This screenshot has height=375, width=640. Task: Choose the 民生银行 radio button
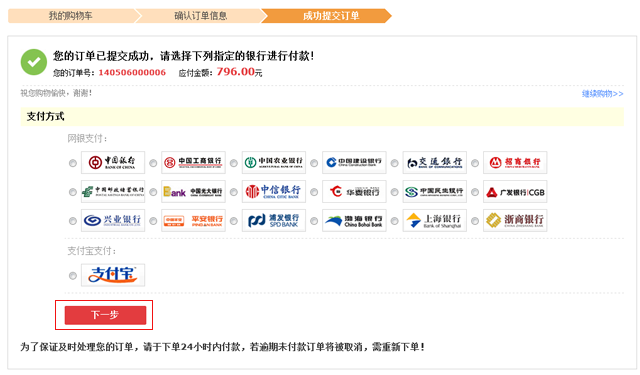[394, 192]
